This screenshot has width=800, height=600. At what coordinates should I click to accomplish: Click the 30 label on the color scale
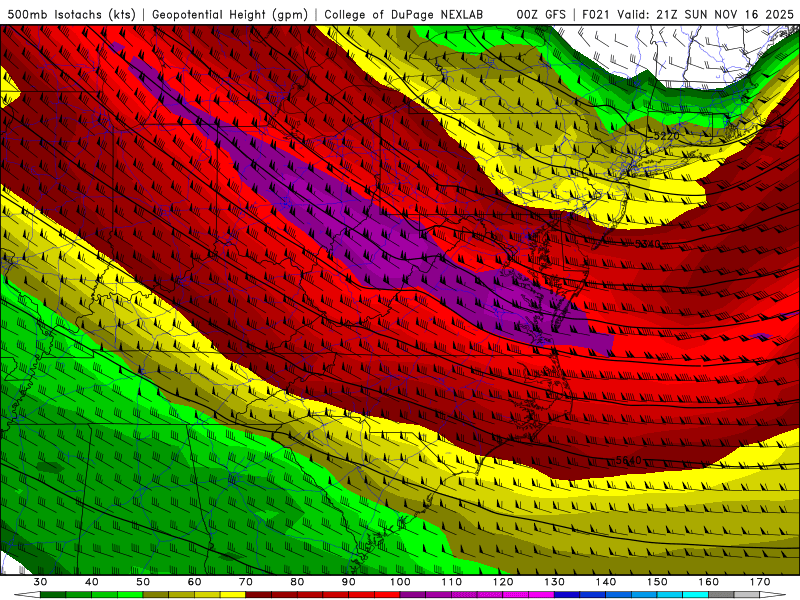point(40,582)
